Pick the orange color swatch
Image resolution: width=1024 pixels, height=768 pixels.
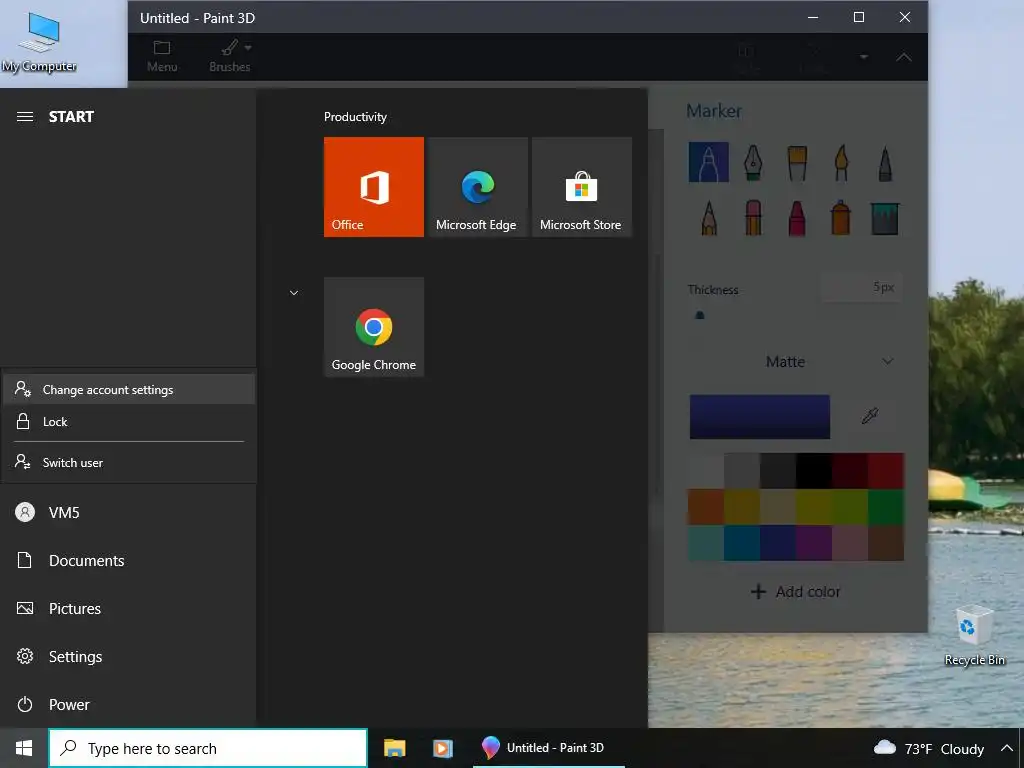coord(706,507)
